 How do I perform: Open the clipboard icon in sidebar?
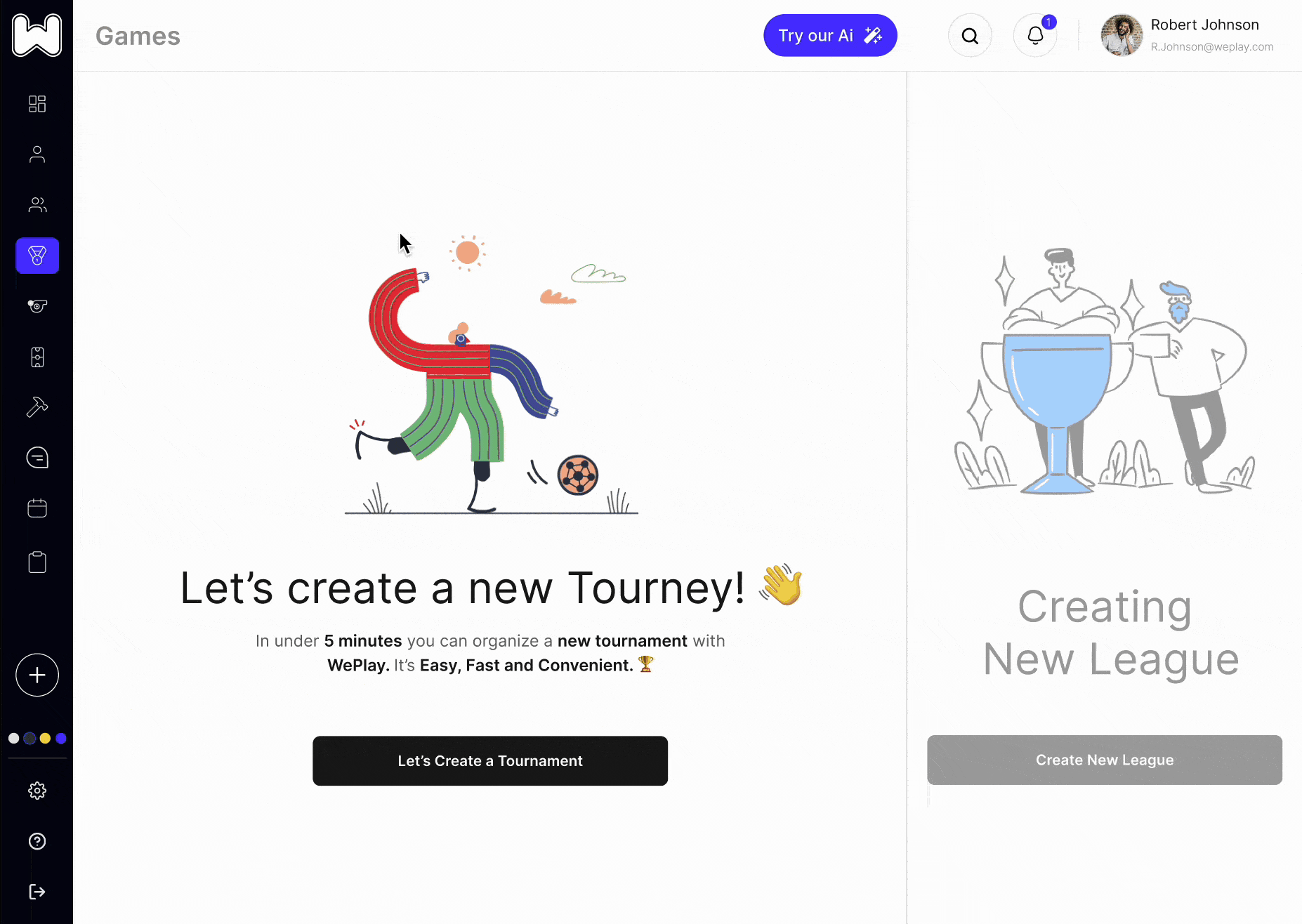coord(37,562)
